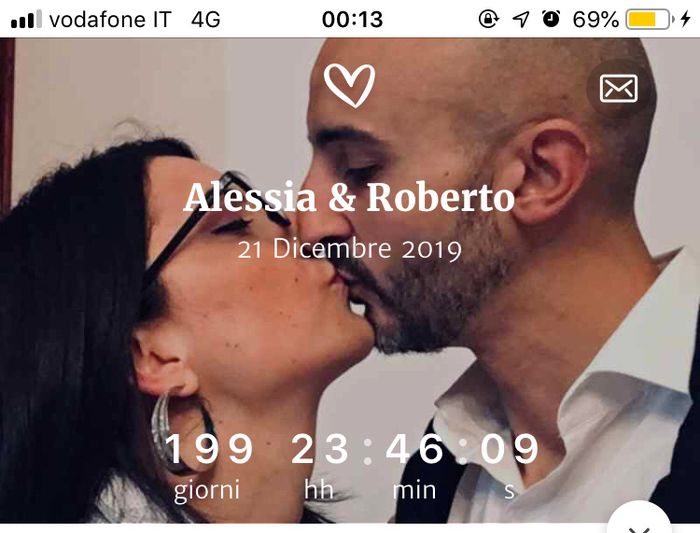Tap the date 21 Dicembre 2019

click(x=349, y=249)
